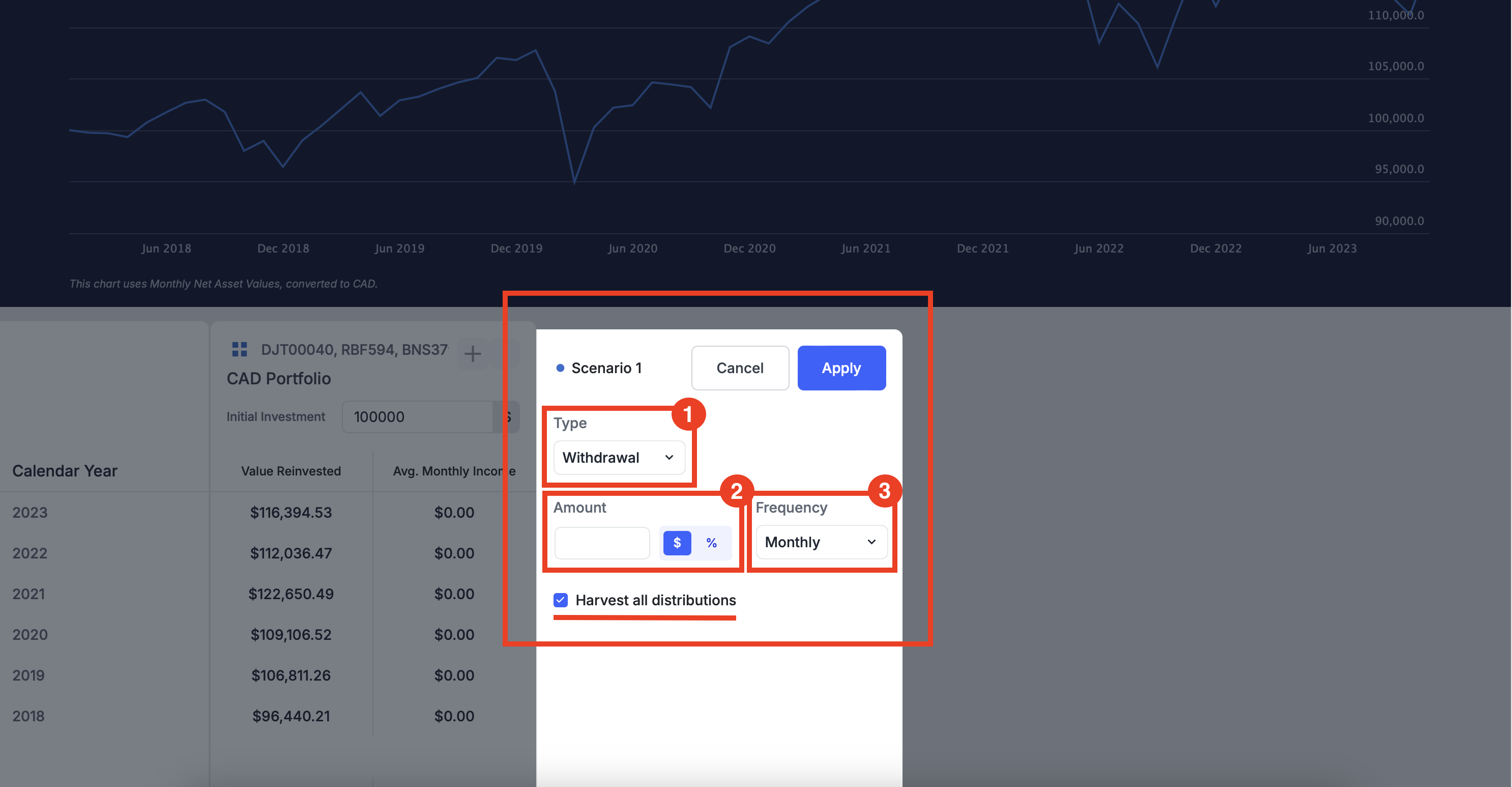1512x787 pixels.
Task: Click the chevron arrow in Type dropdown
Action: click(x=669, y=458)
